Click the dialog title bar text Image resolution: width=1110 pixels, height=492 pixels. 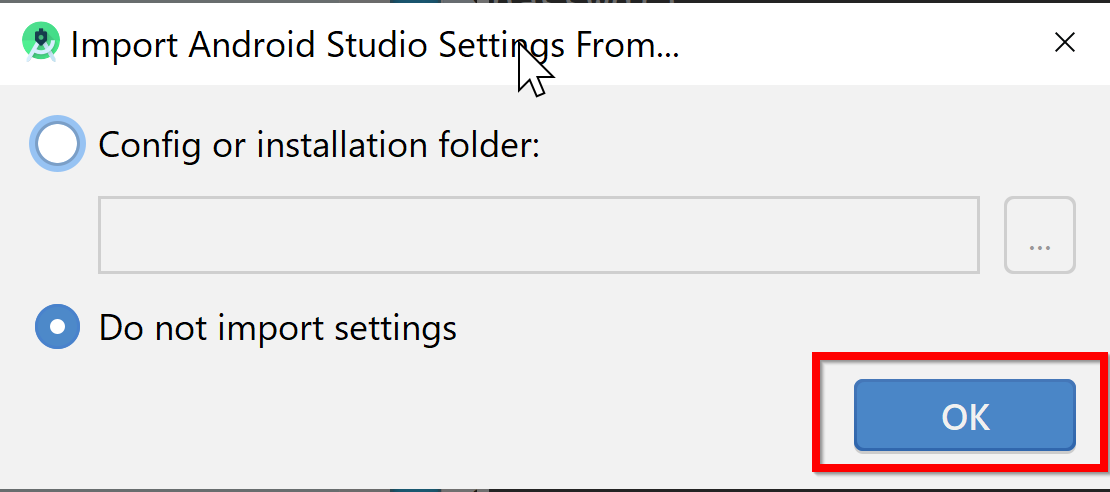[375, 45]
